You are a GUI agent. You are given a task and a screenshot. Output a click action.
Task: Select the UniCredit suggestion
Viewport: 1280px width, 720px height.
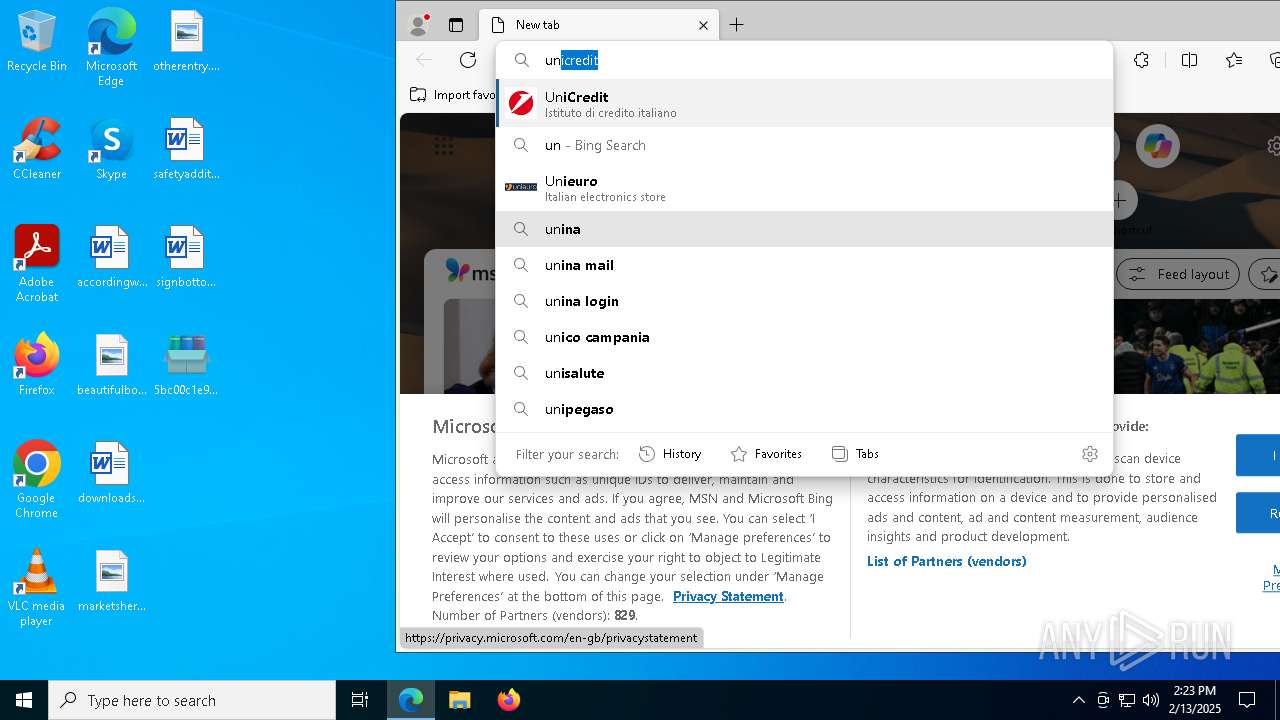click(805, 103)
